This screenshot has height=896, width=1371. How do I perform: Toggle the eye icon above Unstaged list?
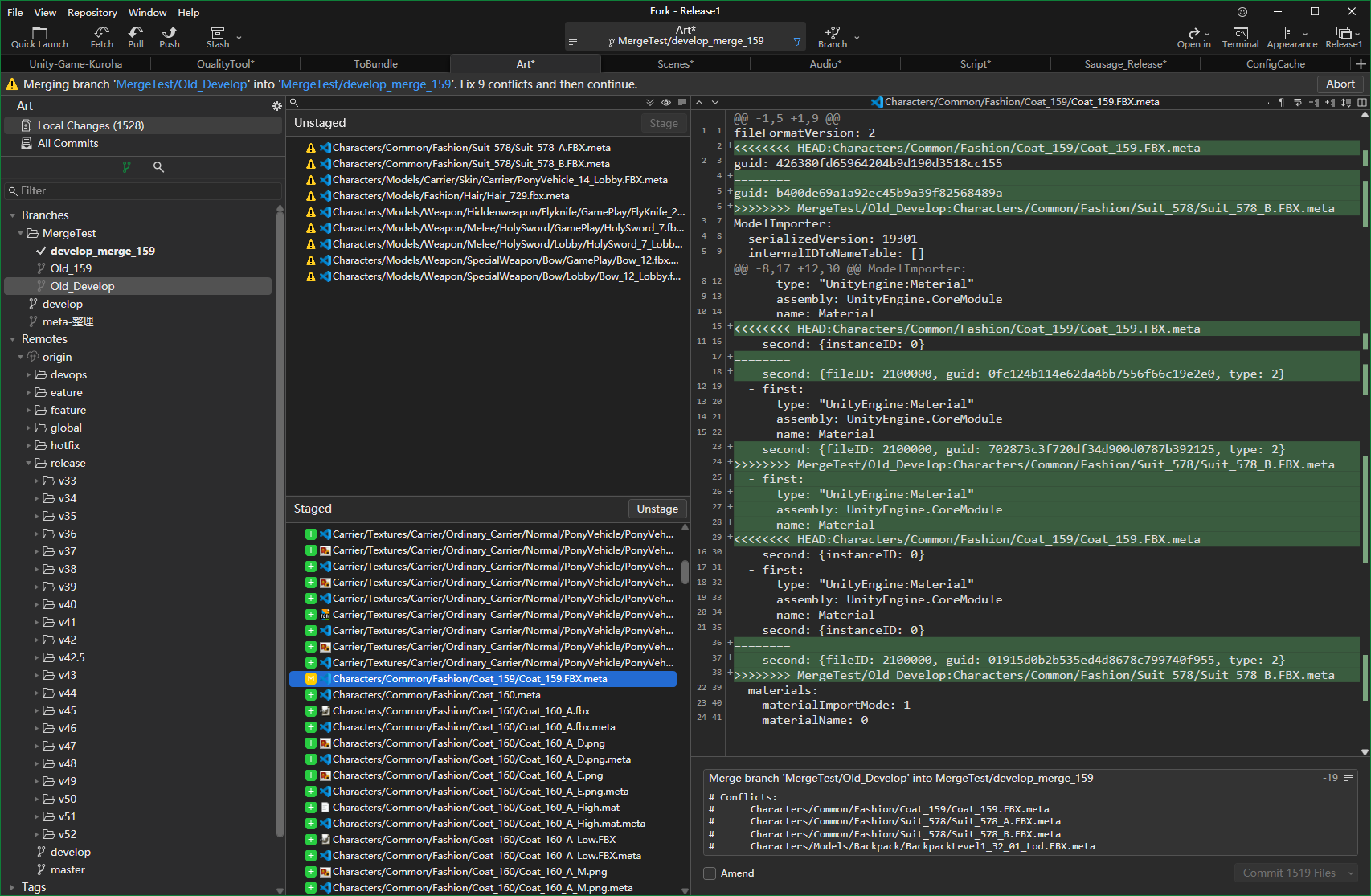pos(666,103)
